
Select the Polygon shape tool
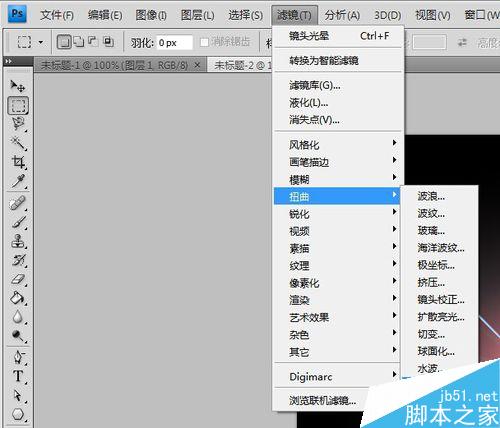click(x=18, y=415)
